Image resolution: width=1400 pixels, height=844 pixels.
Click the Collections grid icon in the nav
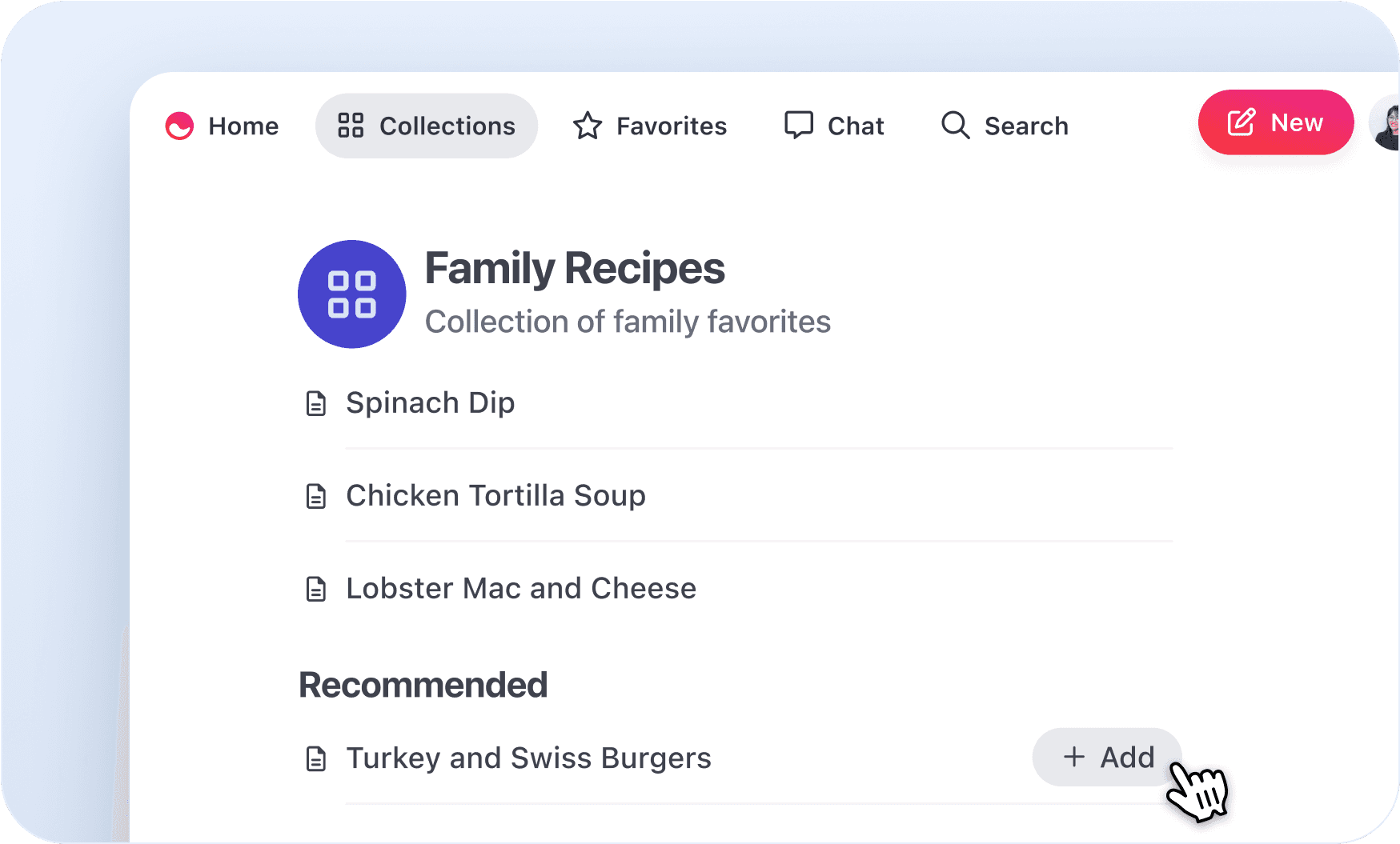click(351, 126)
